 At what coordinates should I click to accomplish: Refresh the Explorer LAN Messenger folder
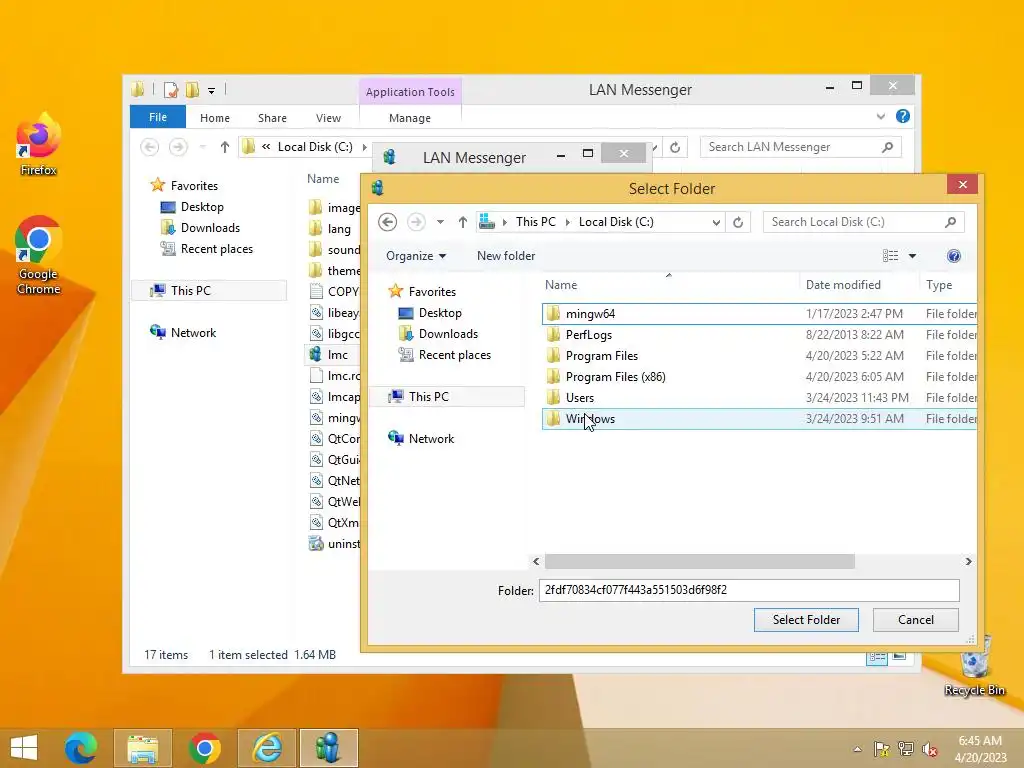pyautogui.click(x=675, y=148)
